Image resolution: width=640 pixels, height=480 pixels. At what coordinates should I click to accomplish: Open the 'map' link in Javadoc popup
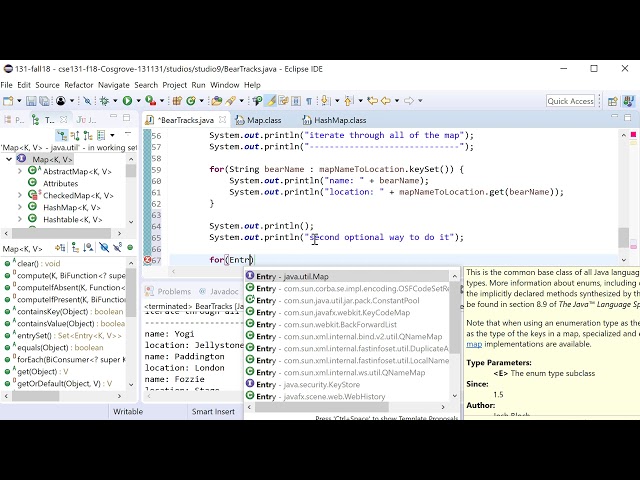[474, 344]
